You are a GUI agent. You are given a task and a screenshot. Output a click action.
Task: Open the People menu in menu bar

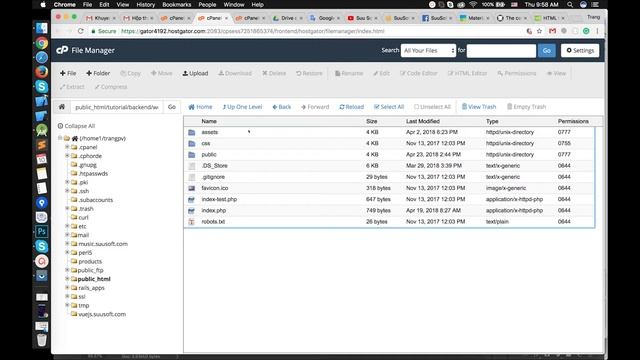click(x=207, y=4)
